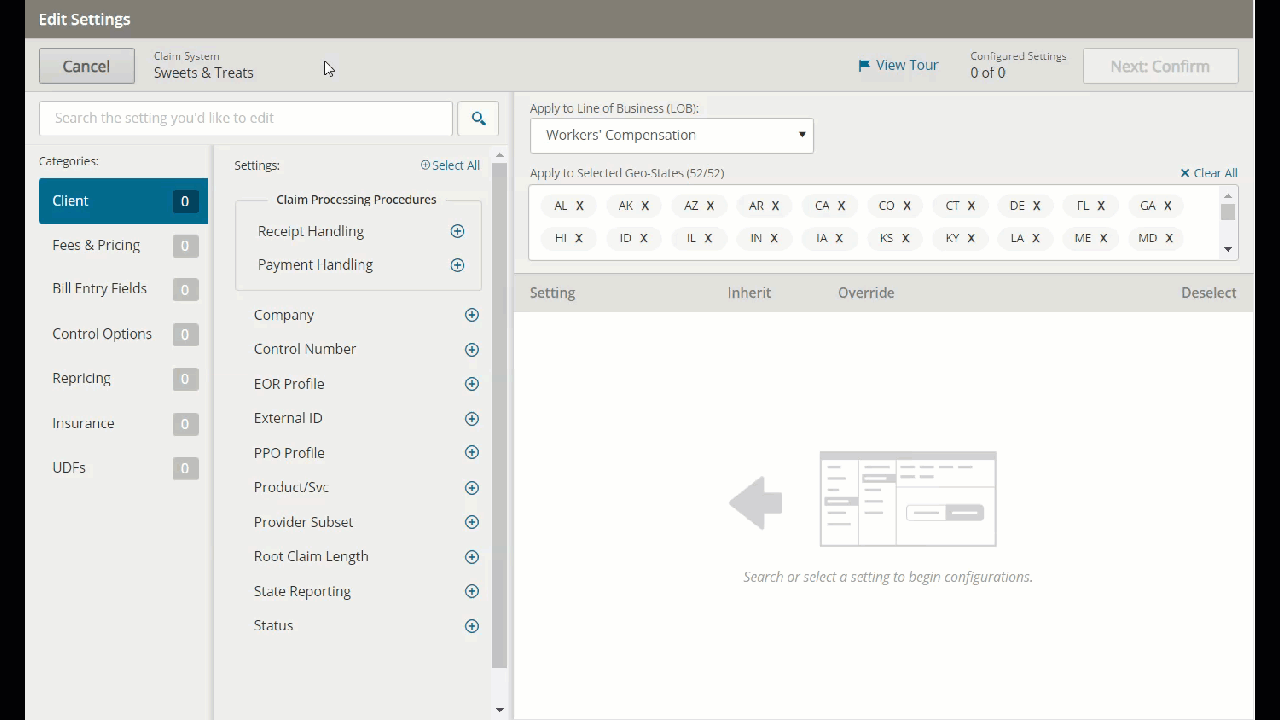Select the Repricing category
1280x720 pixels.
click(x=123, y=379)
